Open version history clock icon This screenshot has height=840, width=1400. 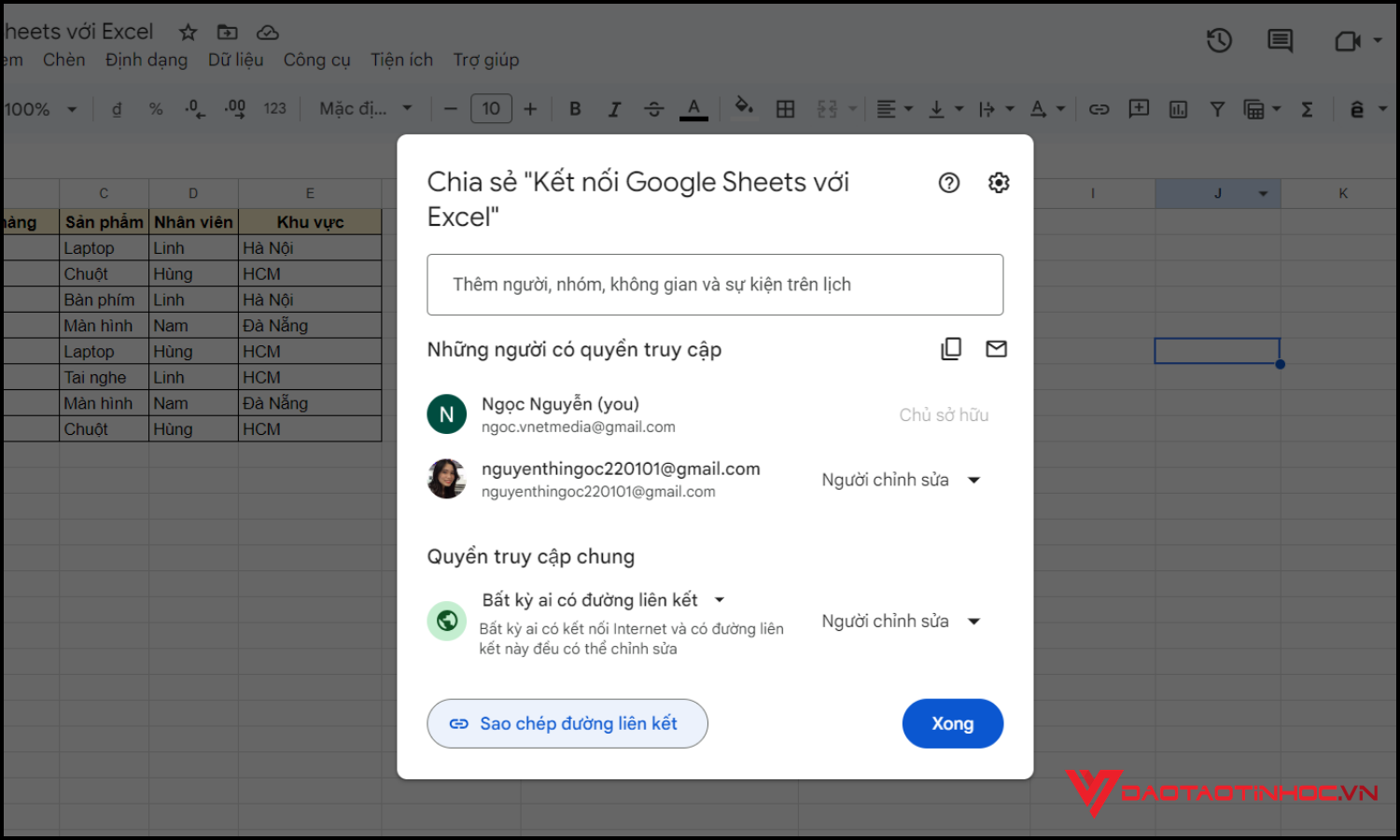pyautogui.click(x=1219, y=40)
